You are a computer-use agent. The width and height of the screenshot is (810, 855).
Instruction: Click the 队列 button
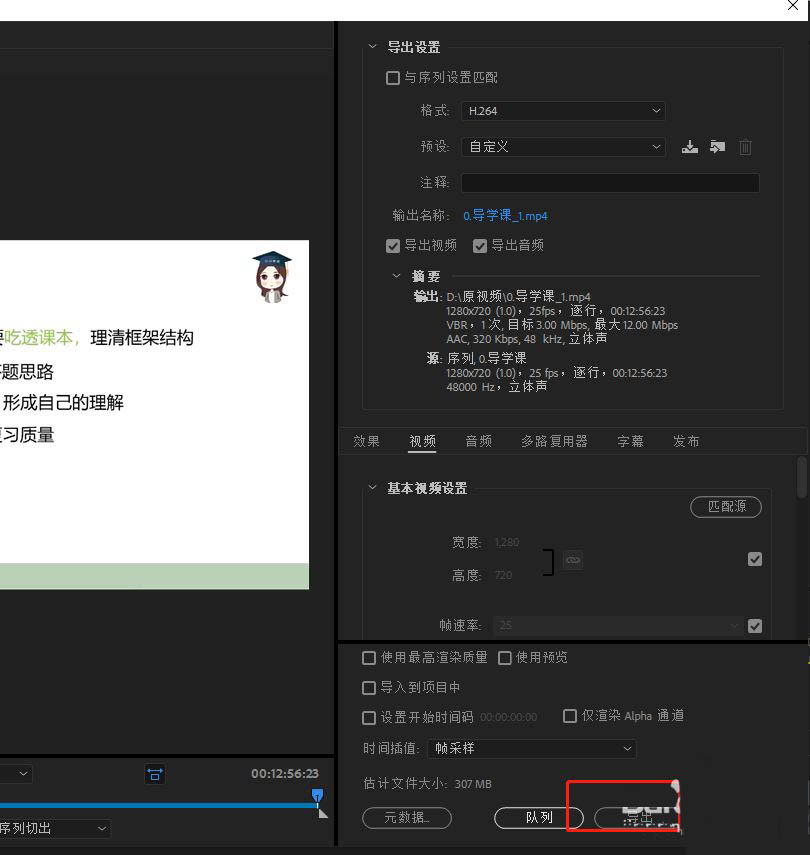click(539, 817)
